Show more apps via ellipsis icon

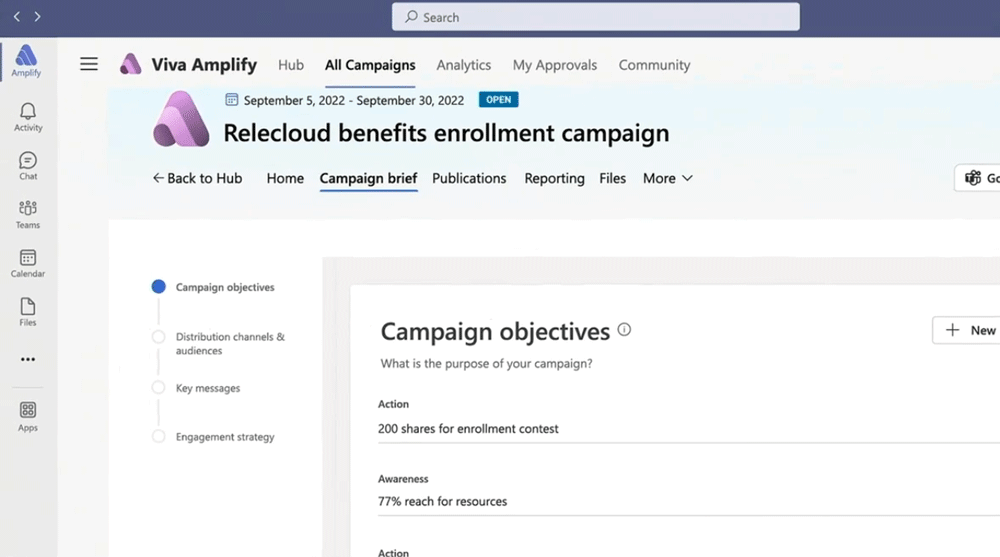28,359
